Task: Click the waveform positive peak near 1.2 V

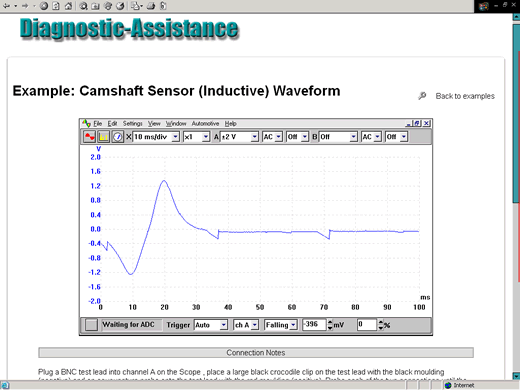Action: pyautogui.click(x=164, y=181)
